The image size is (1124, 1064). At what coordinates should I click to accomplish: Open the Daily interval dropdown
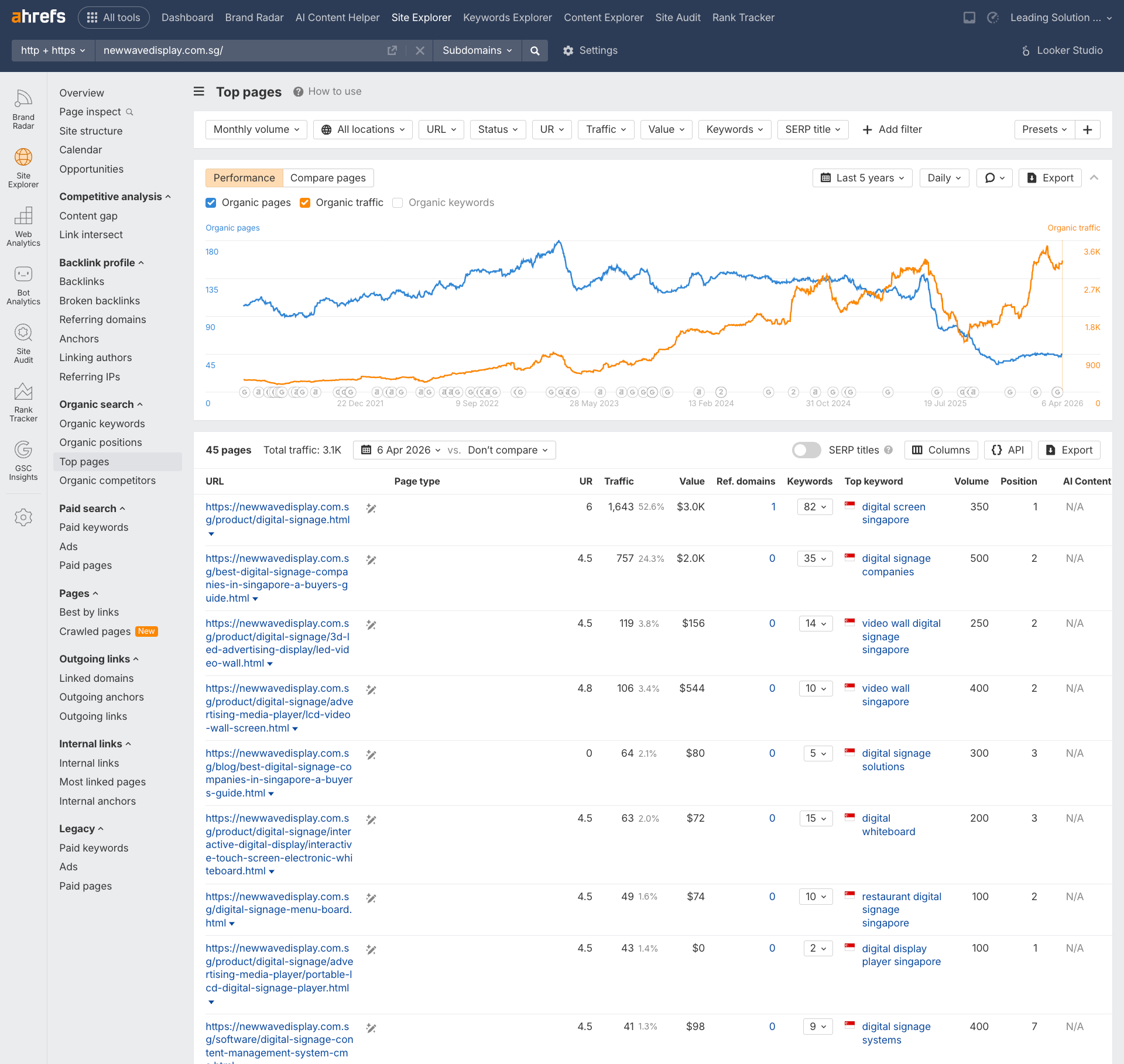[x=944, y=178]
